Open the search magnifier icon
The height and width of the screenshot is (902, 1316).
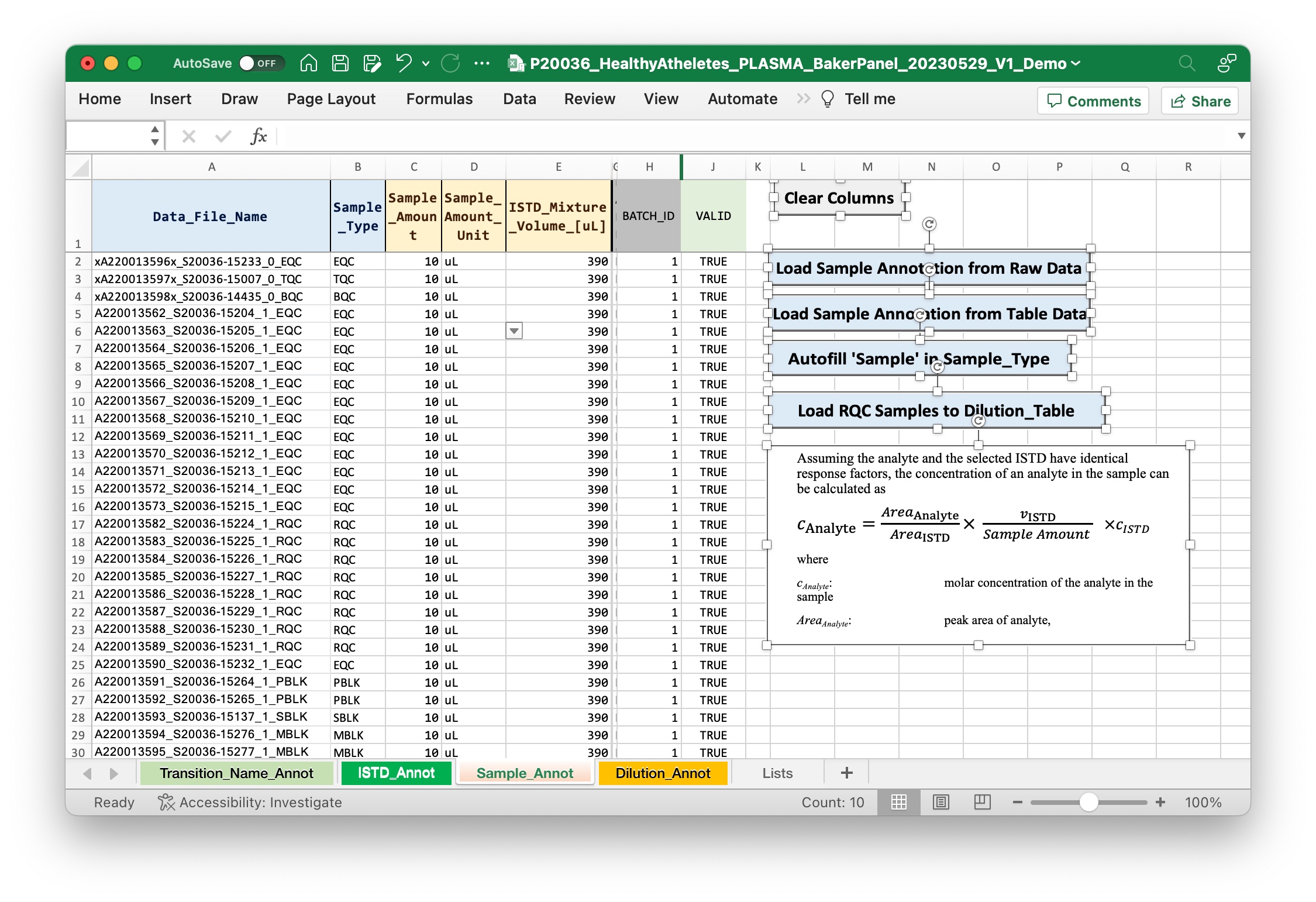[1186, 63]
